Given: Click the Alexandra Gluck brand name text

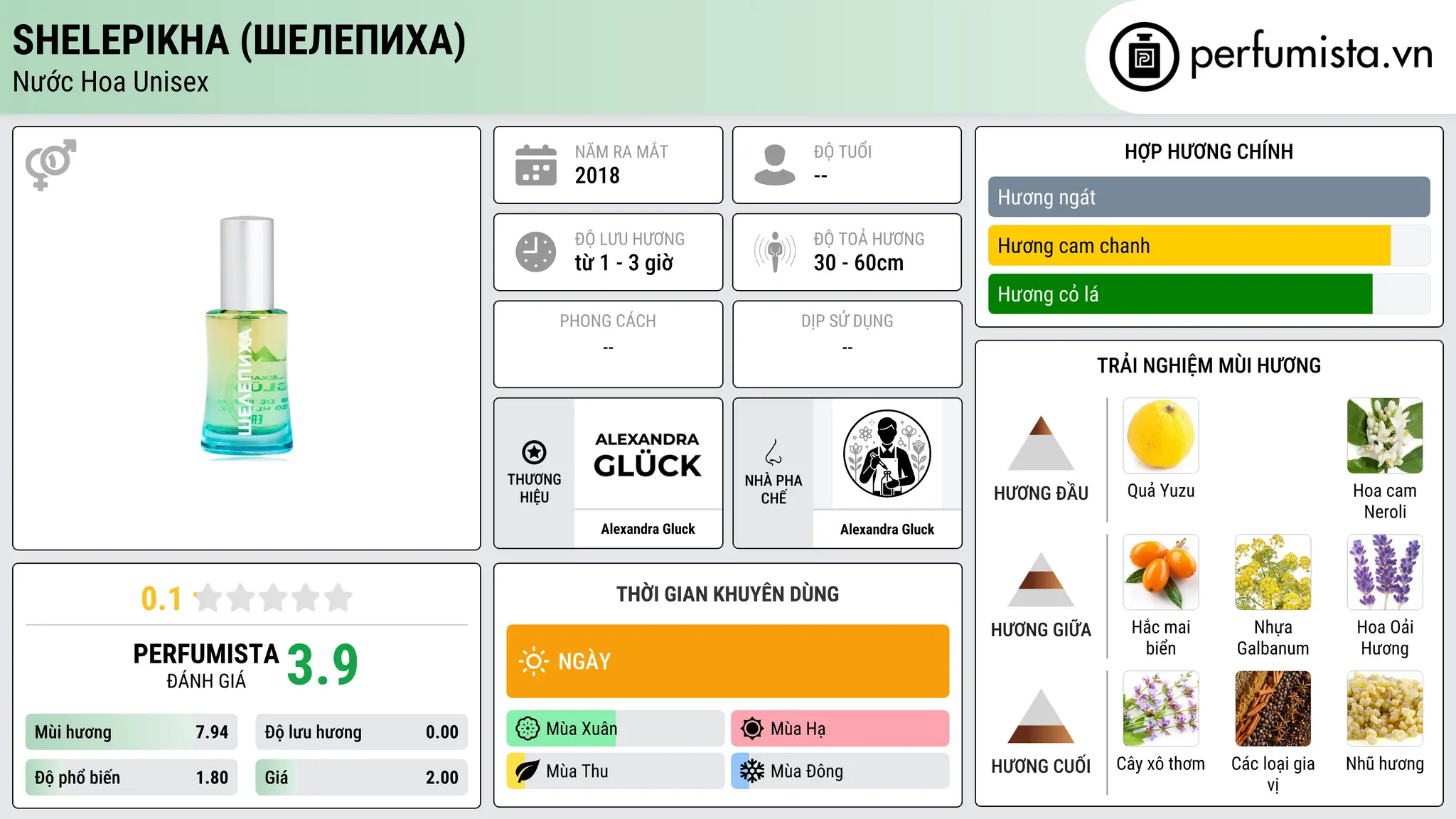Looking at the screenshot, I should (648, 529).
